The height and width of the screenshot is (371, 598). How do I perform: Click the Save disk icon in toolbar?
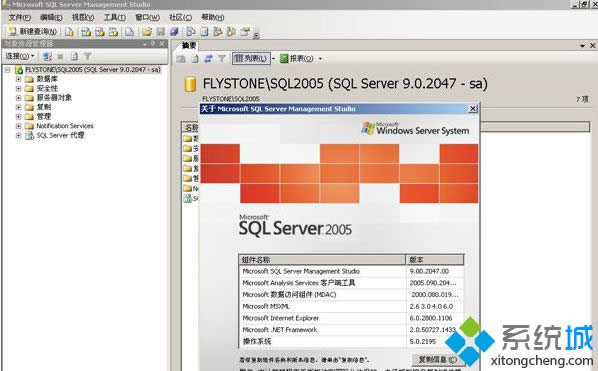pos(161,32)
